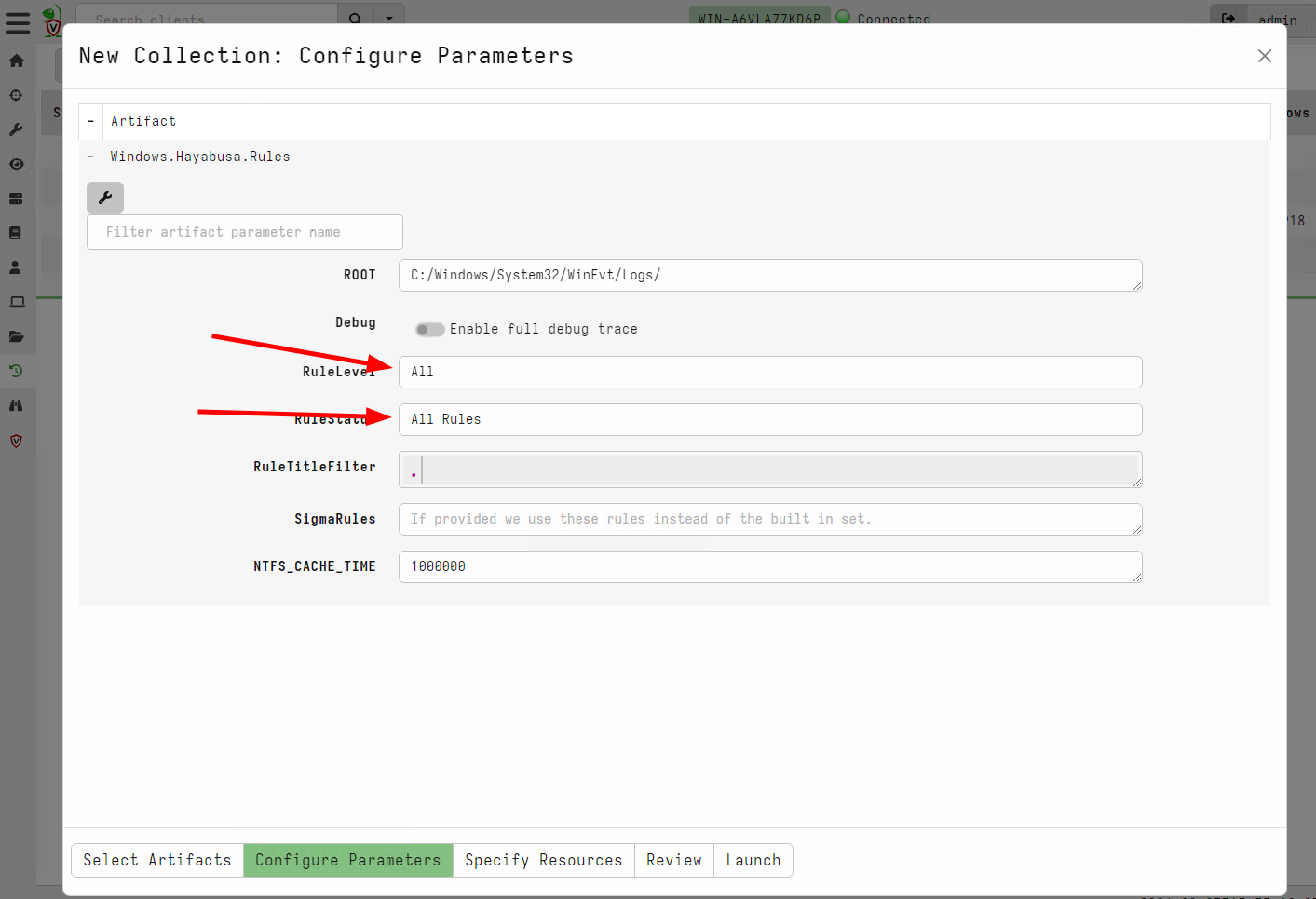Click the green history icon in the sidebar
Viewport: 1316px width, 899px height.
17,371
